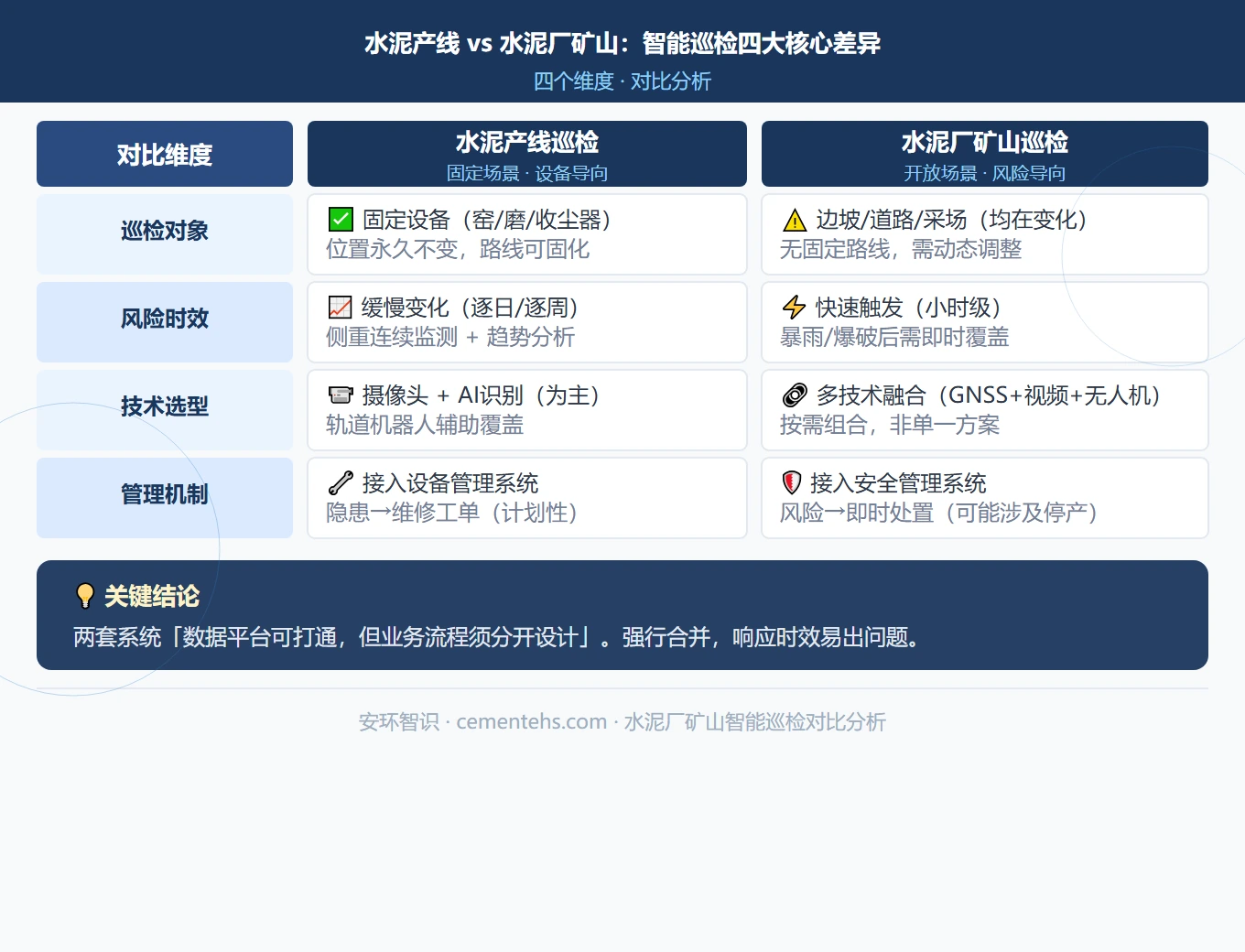Click the lightning bolt icon beside 快速触发
The image size is (1245, 952).
[795, 308]
